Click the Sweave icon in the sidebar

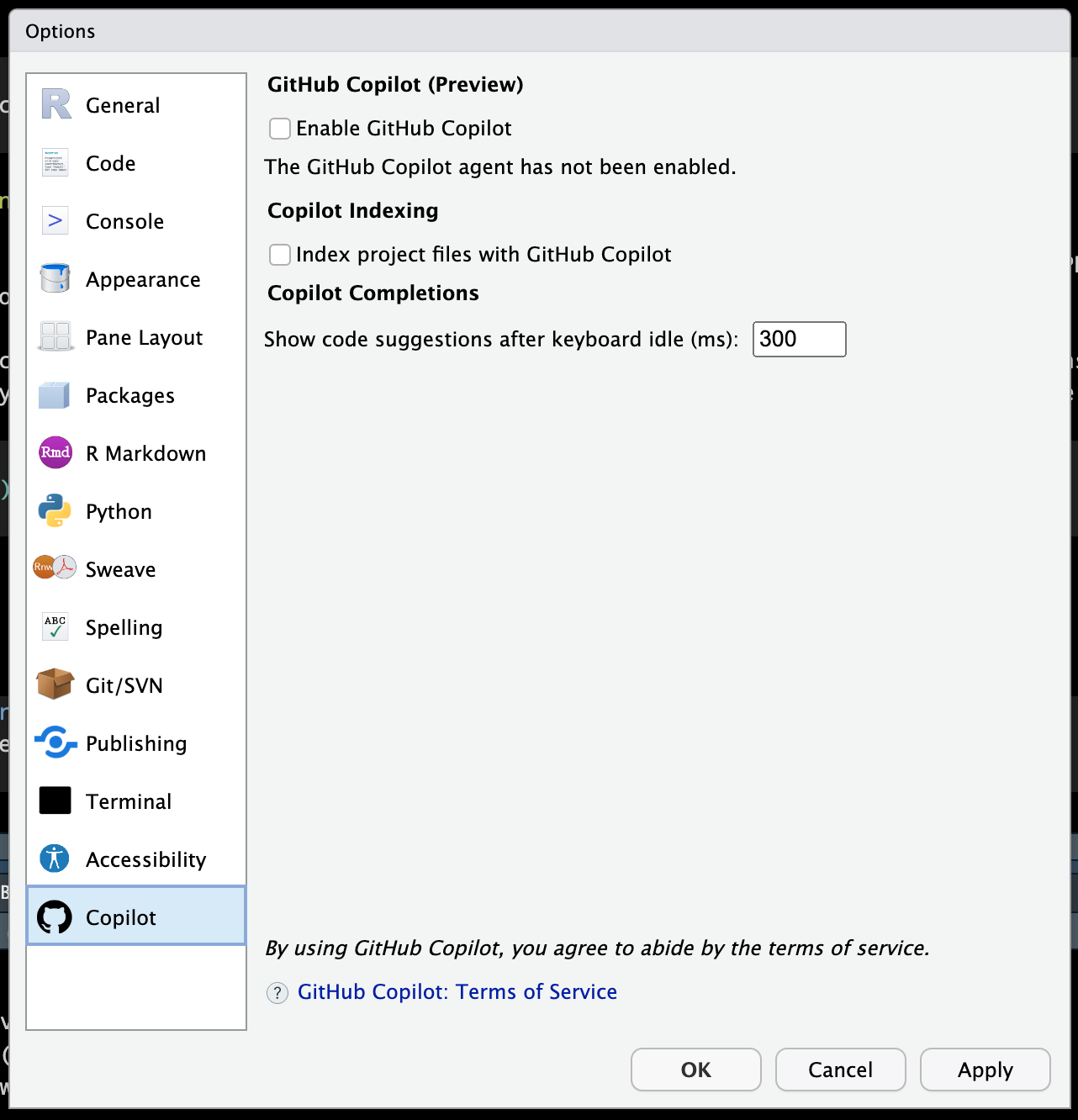click(x=54, y=568)
